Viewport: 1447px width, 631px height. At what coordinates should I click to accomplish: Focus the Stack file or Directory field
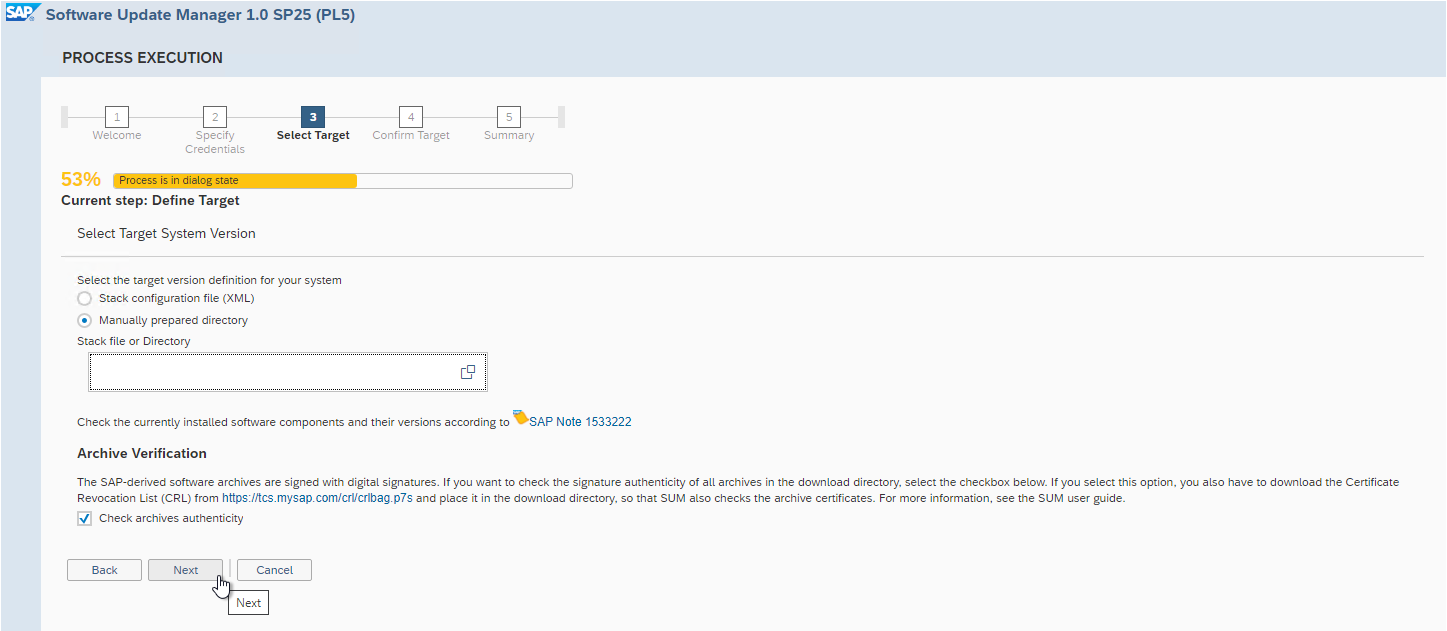pos(270,372)
